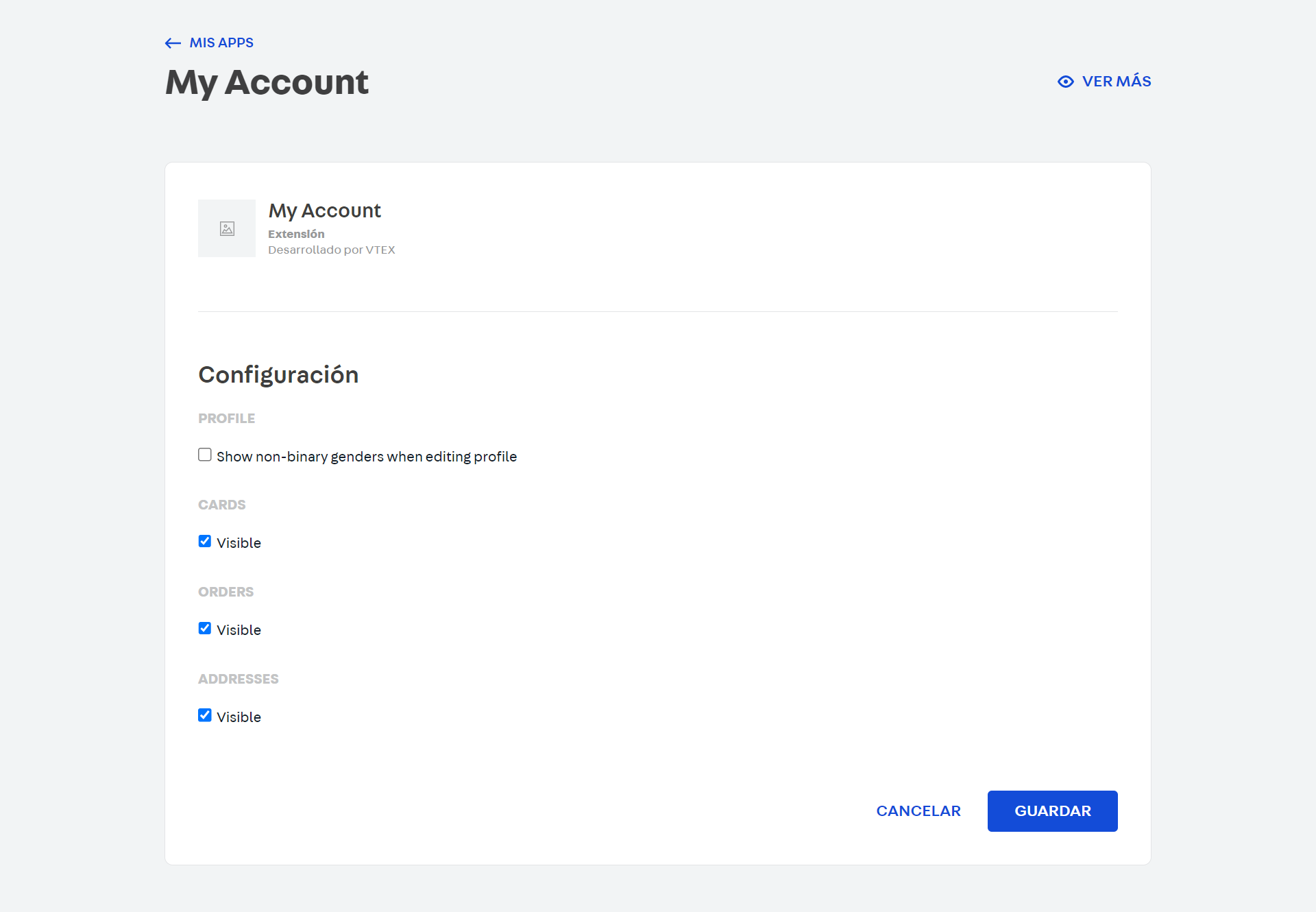Open the MIS APPS link
The height and width of the screenshot is (912, 1316).
(x=221, y=42)
